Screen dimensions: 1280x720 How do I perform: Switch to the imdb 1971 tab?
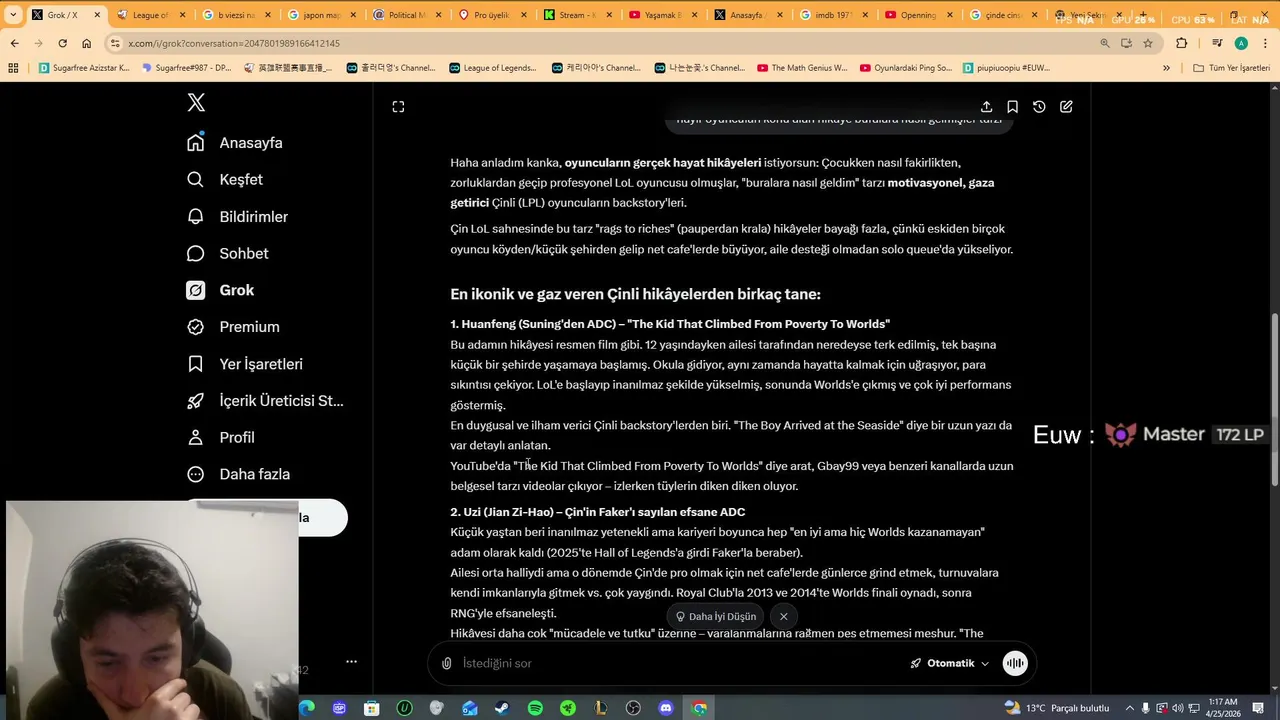833,15
